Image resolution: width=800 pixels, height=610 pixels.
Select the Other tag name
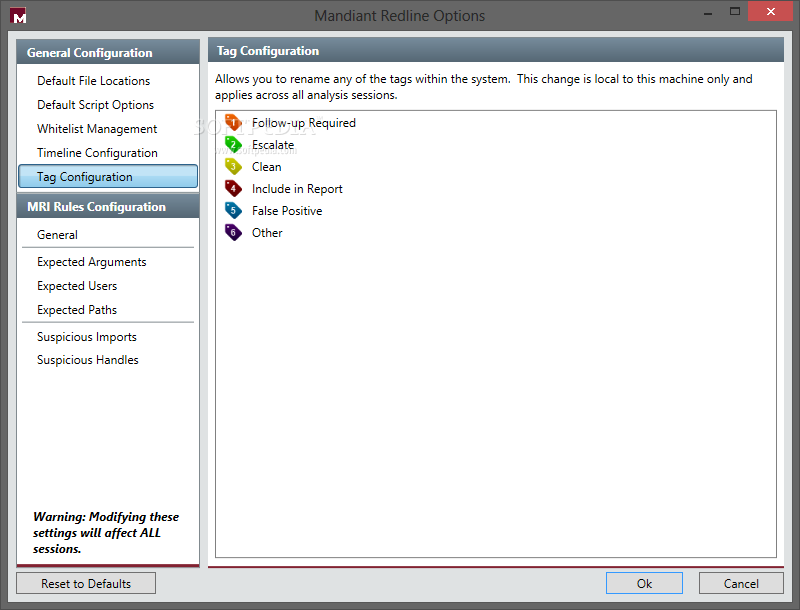(267, 233)
